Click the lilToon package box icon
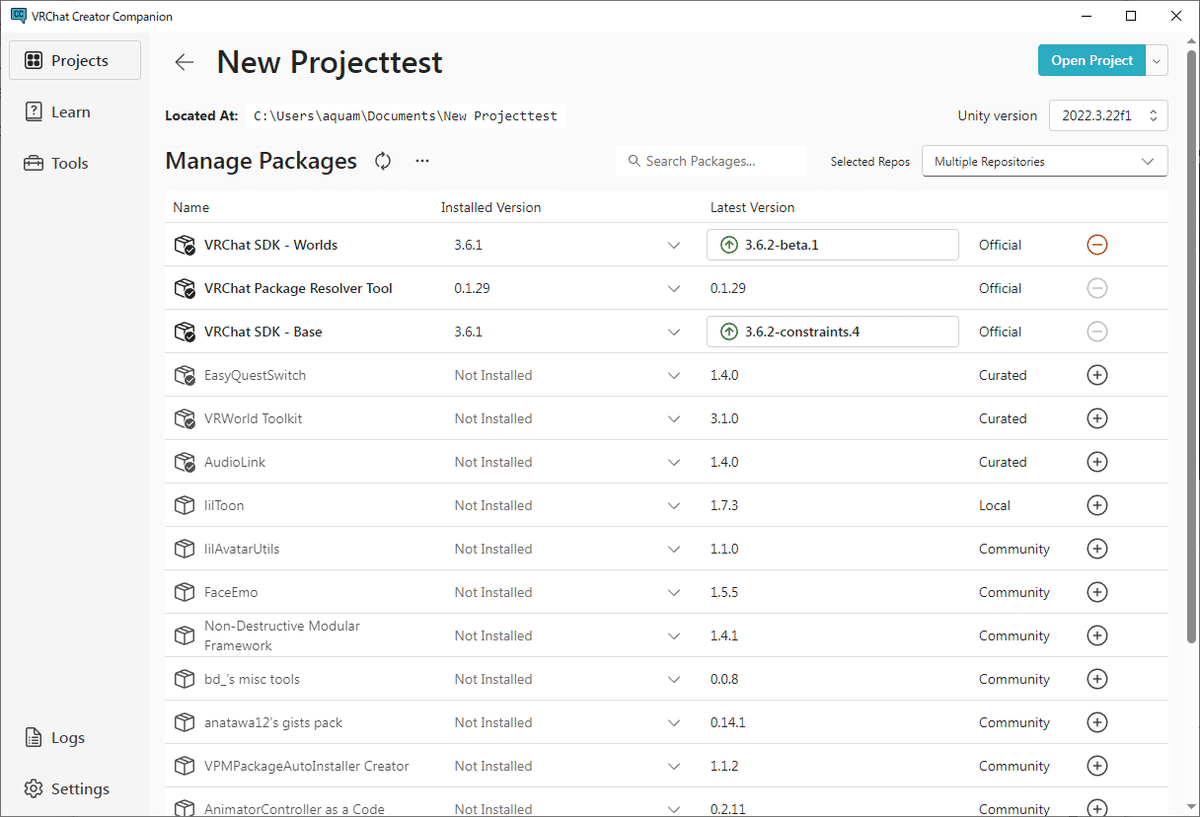1200x817 pixels. [x=184, y=506]
